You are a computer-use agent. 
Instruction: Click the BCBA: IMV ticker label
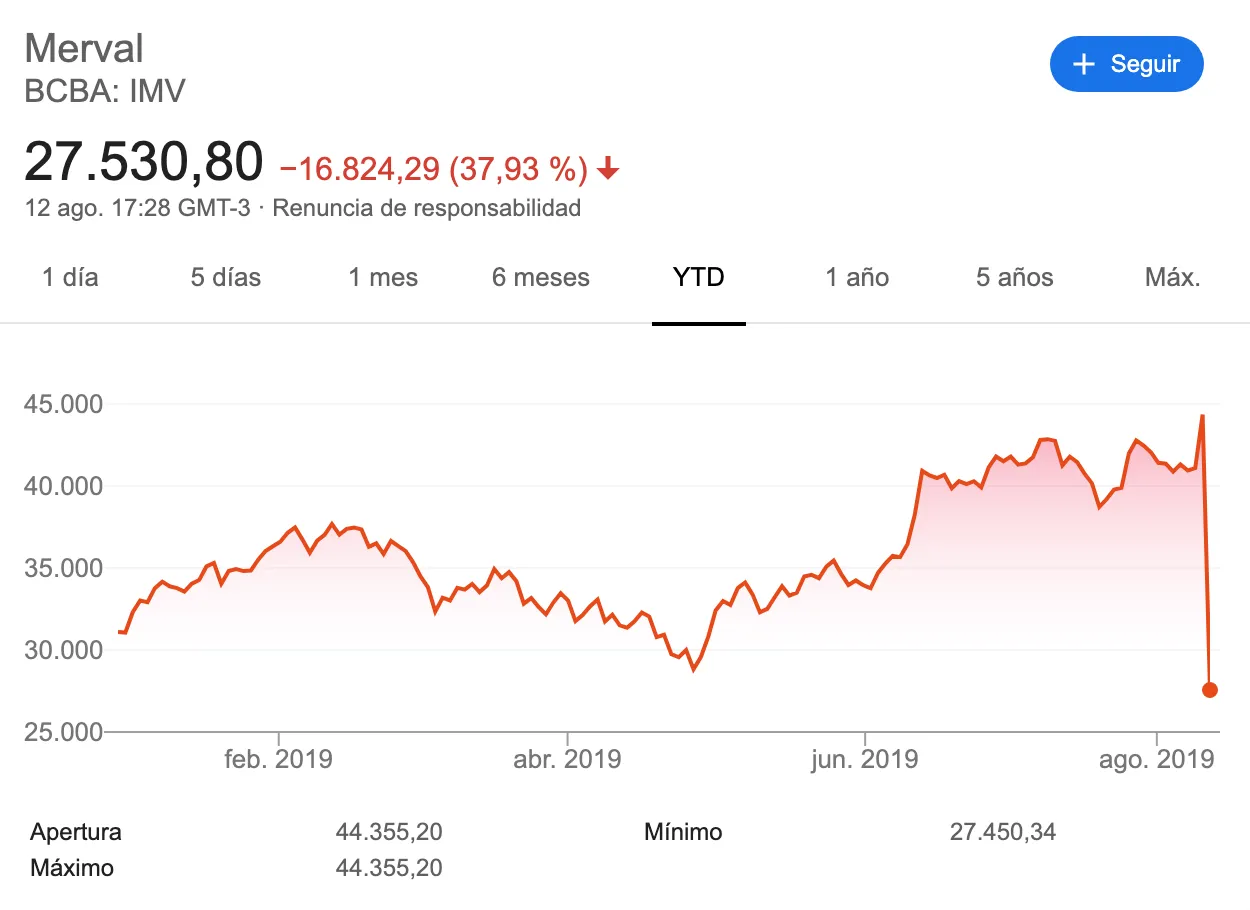pyautogui.click(x=105, y=91)
